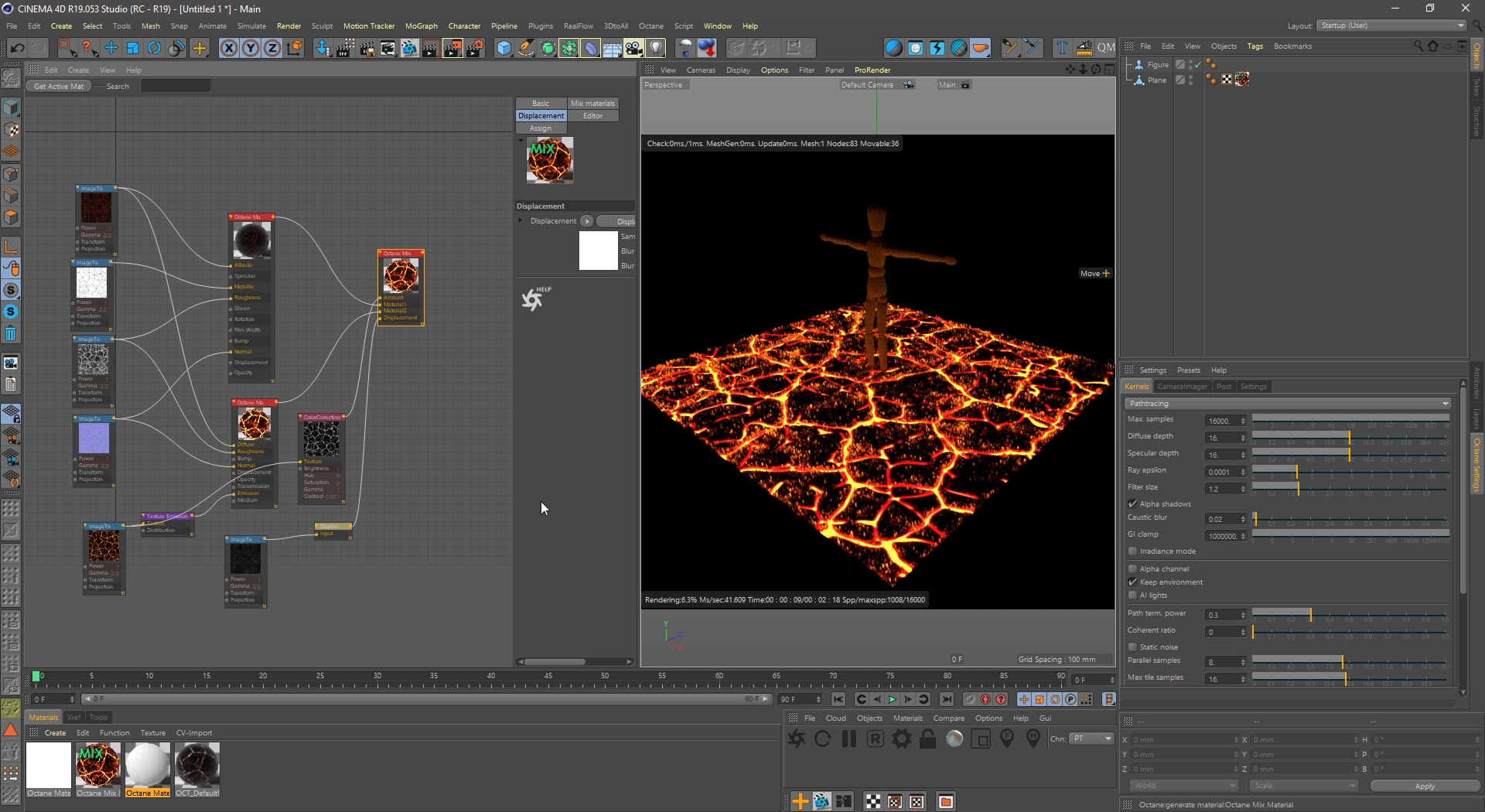Image resolution: width=1485 pixels, height=812 pixels.
Task: Open the MoGraph menu
Action: (x=421, y=26)
